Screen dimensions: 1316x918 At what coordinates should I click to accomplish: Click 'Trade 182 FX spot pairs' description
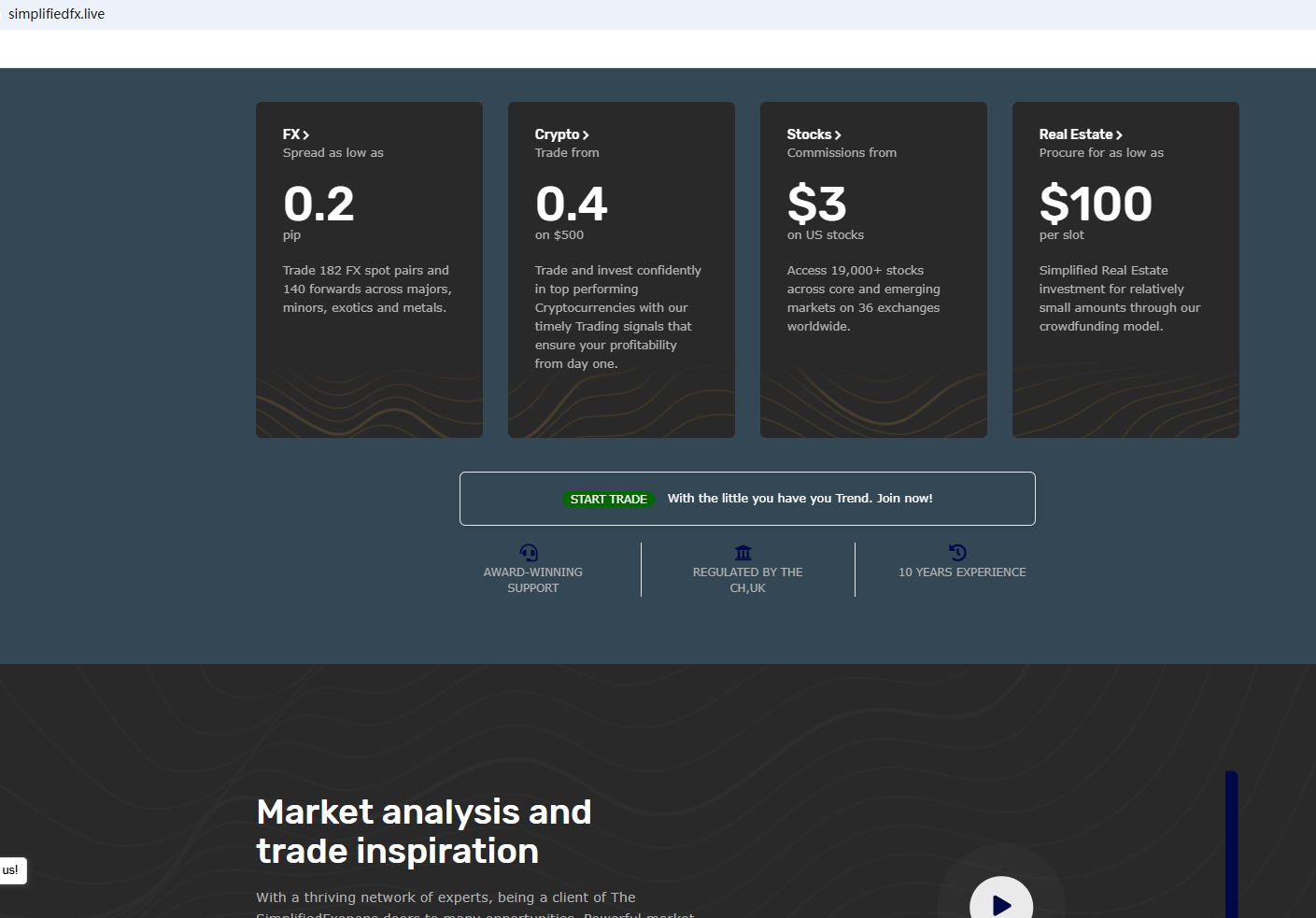(367, 290)
